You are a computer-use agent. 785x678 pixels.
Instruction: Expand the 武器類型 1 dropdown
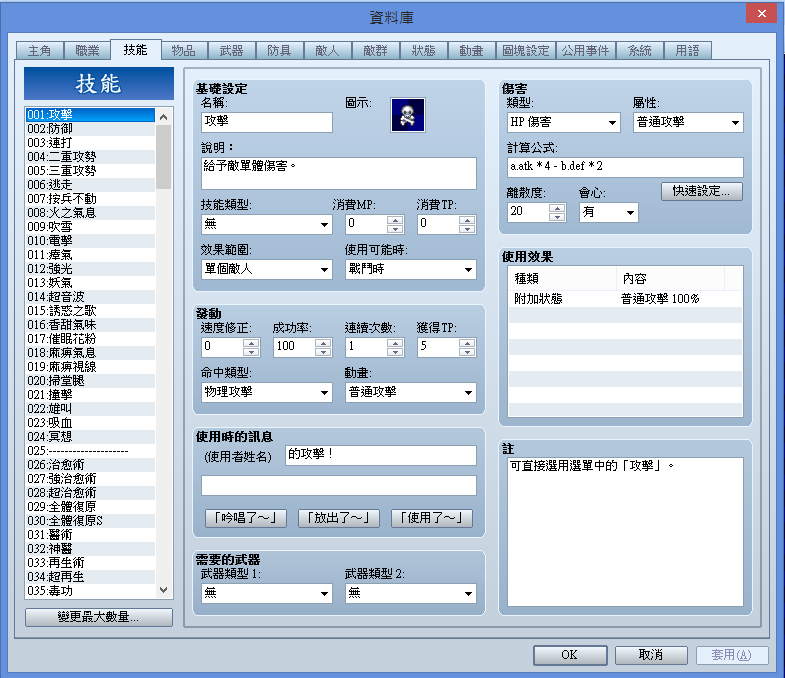click(x=266, y=593)
